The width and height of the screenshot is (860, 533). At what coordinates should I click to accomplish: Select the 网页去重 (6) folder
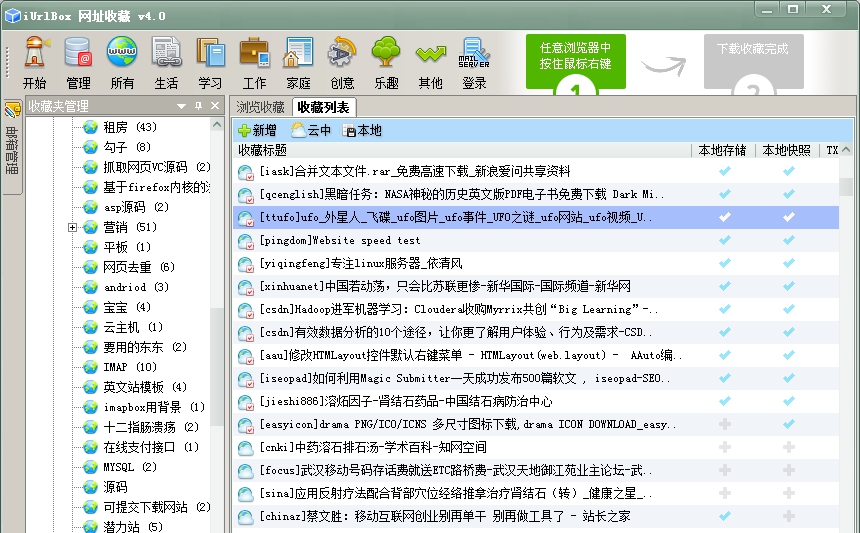point(139,267)
